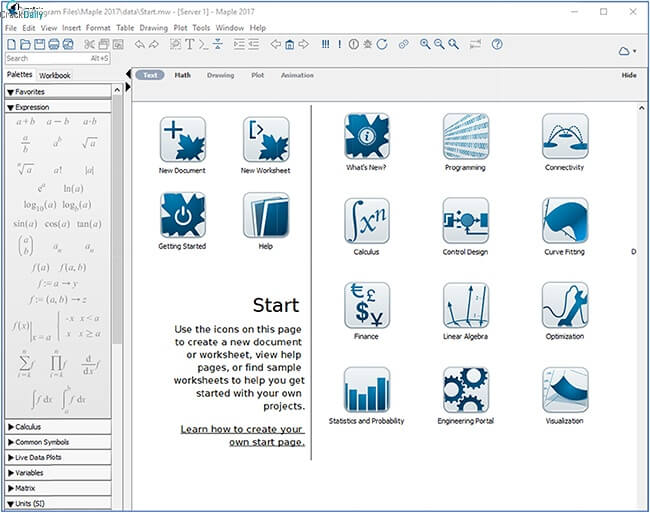
Task: Click the Zoom in magnifier icon
Action: (425, 44)
